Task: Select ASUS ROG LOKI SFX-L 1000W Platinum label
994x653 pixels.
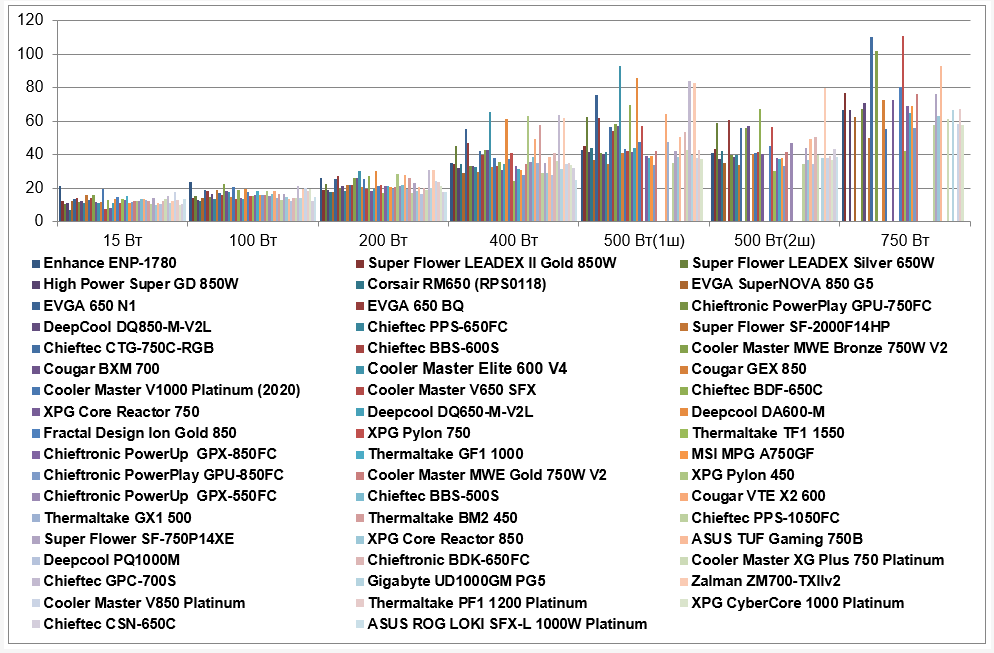Action: [508, 624]
